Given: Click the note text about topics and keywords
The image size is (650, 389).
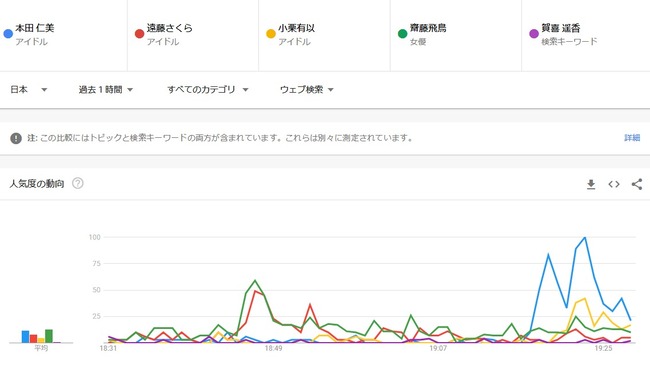Looking at the screenshot, I should pos(220,138).
